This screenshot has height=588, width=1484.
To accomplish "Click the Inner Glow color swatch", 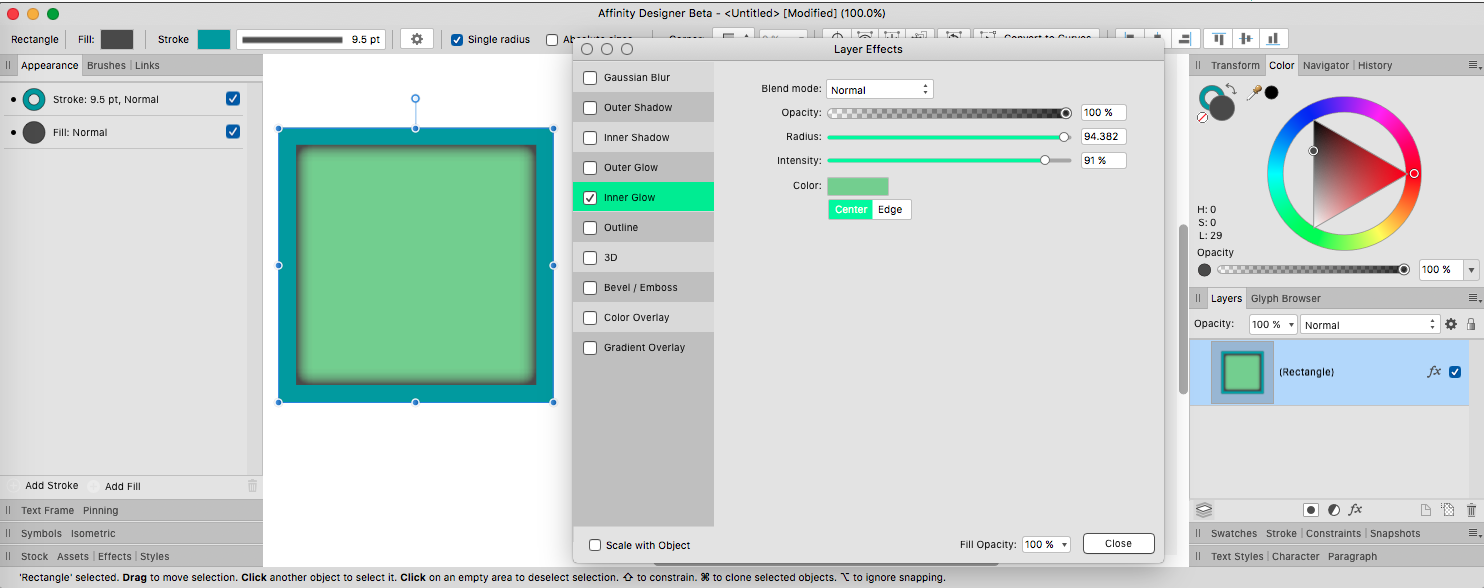I will click(x=858, y=186).
